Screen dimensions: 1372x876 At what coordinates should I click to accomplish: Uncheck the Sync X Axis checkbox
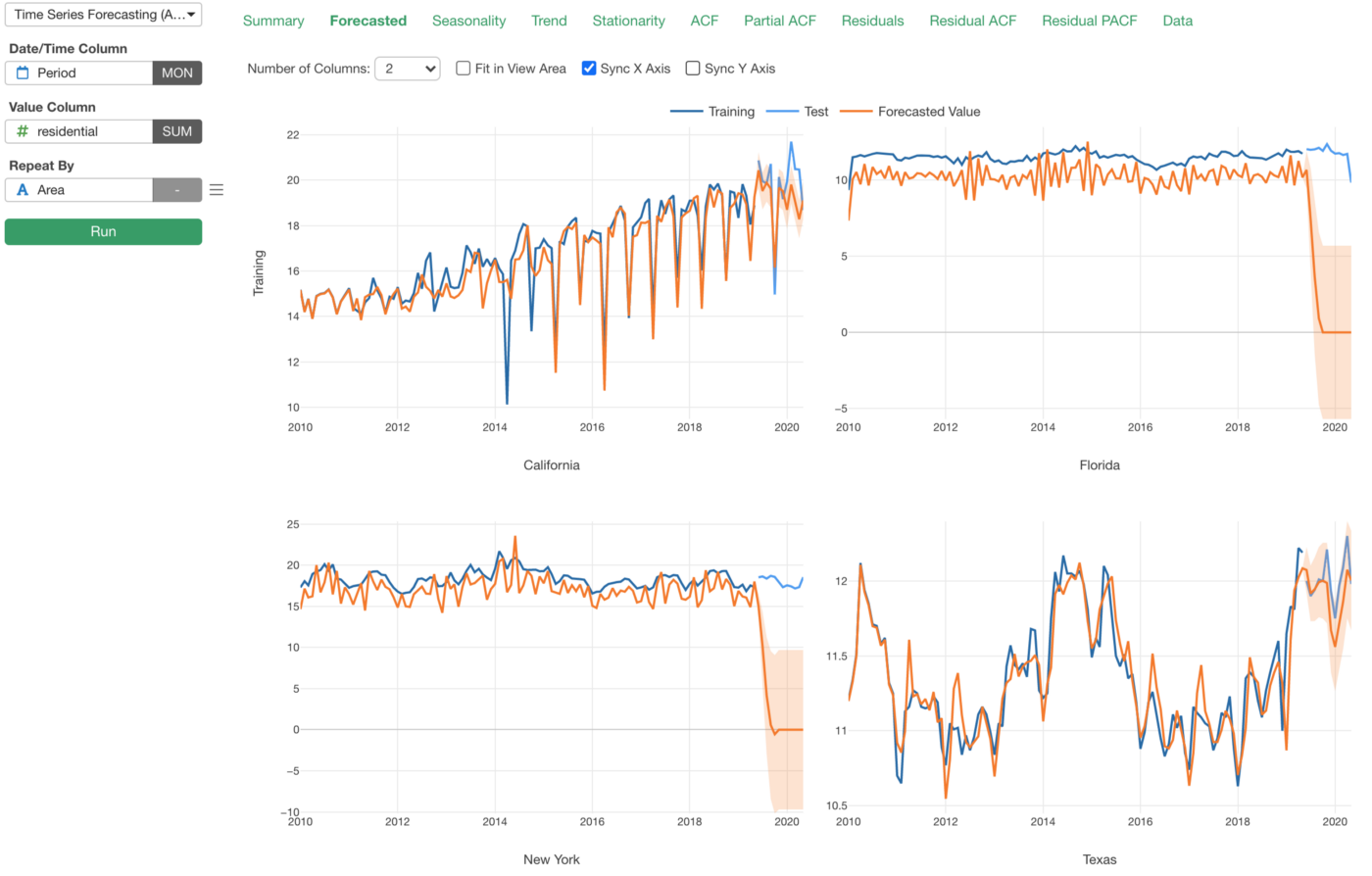point(589,69)
